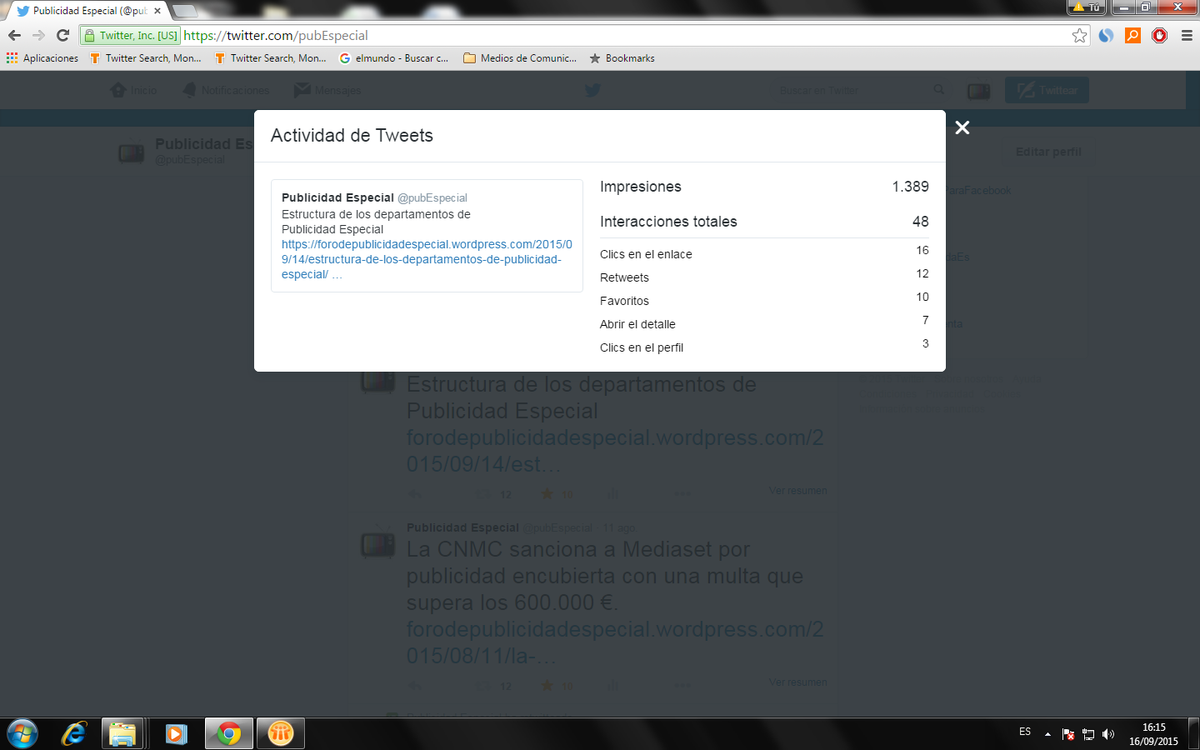The width and height of the screenshot is (1200, 750).
Task: Click the volume speaker icon in system tray
Action: 1108,733
